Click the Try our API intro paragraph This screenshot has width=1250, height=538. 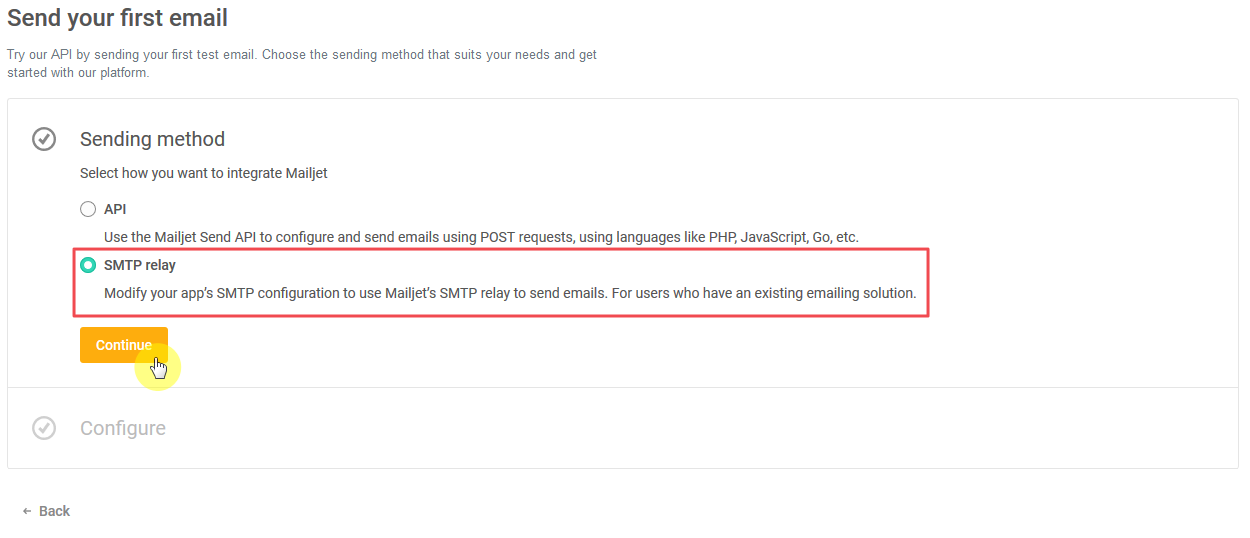tap(302, 64)
